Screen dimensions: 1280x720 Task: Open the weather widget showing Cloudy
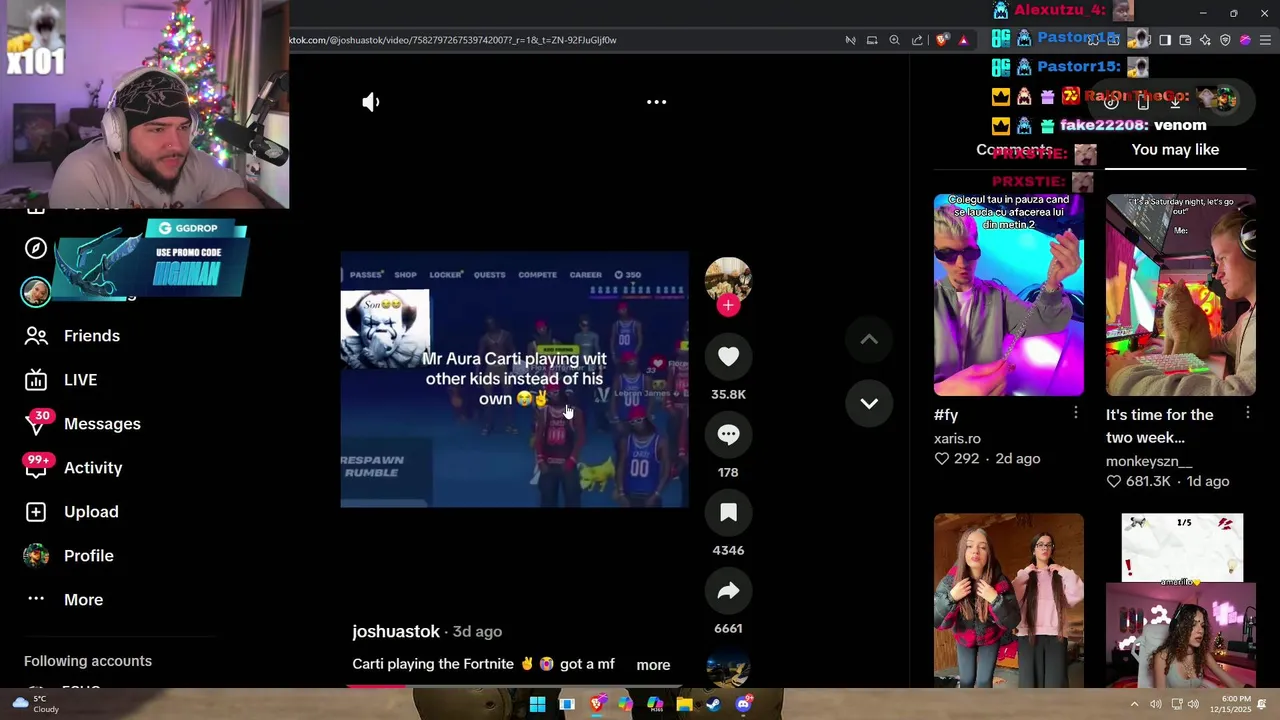coord(35,704)
